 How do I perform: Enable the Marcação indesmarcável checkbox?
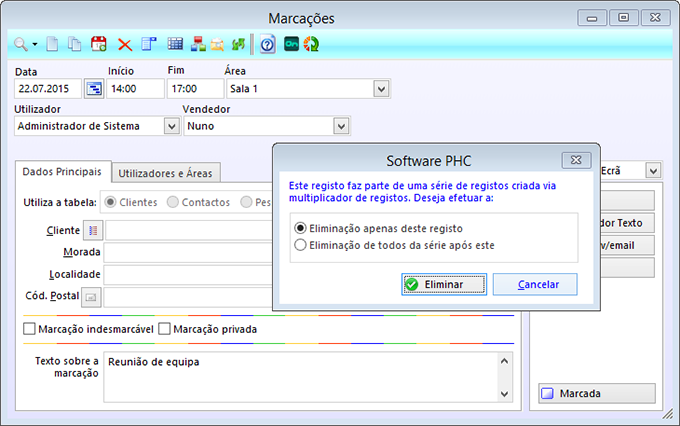click(29, 329)
